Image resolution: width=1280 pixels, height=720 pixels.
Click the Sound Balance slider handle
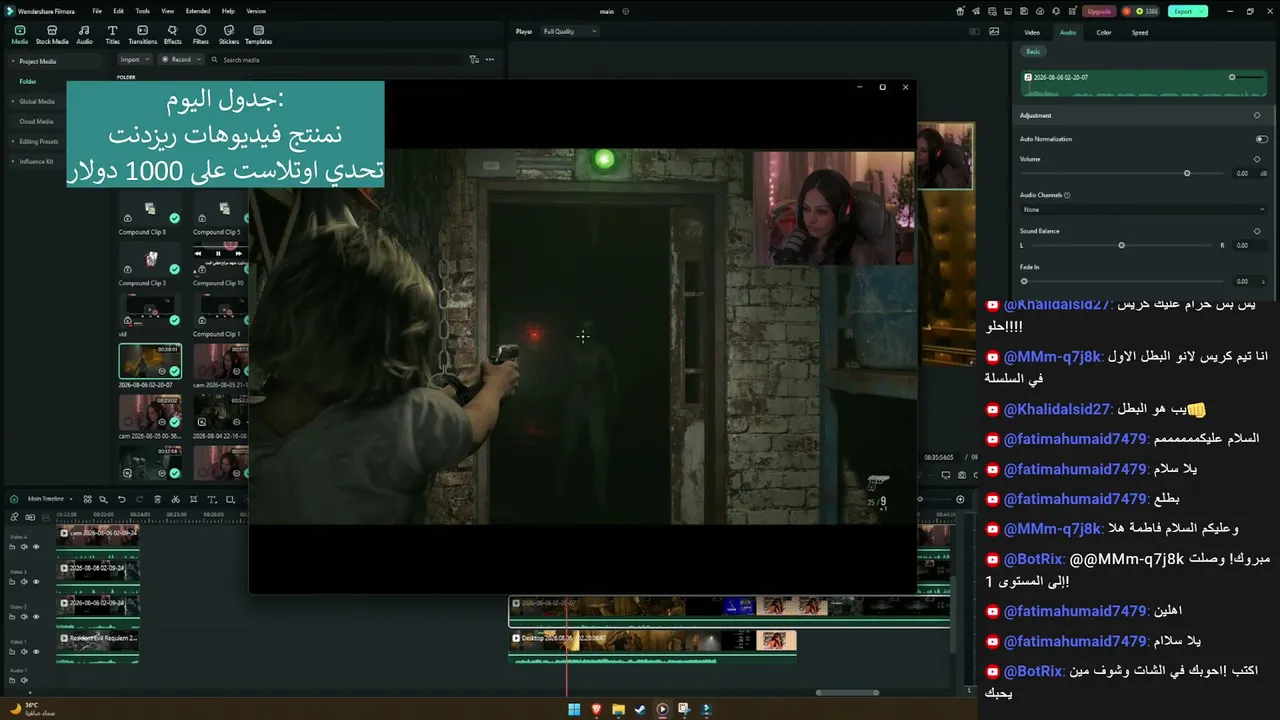[x=1121, y=245]
